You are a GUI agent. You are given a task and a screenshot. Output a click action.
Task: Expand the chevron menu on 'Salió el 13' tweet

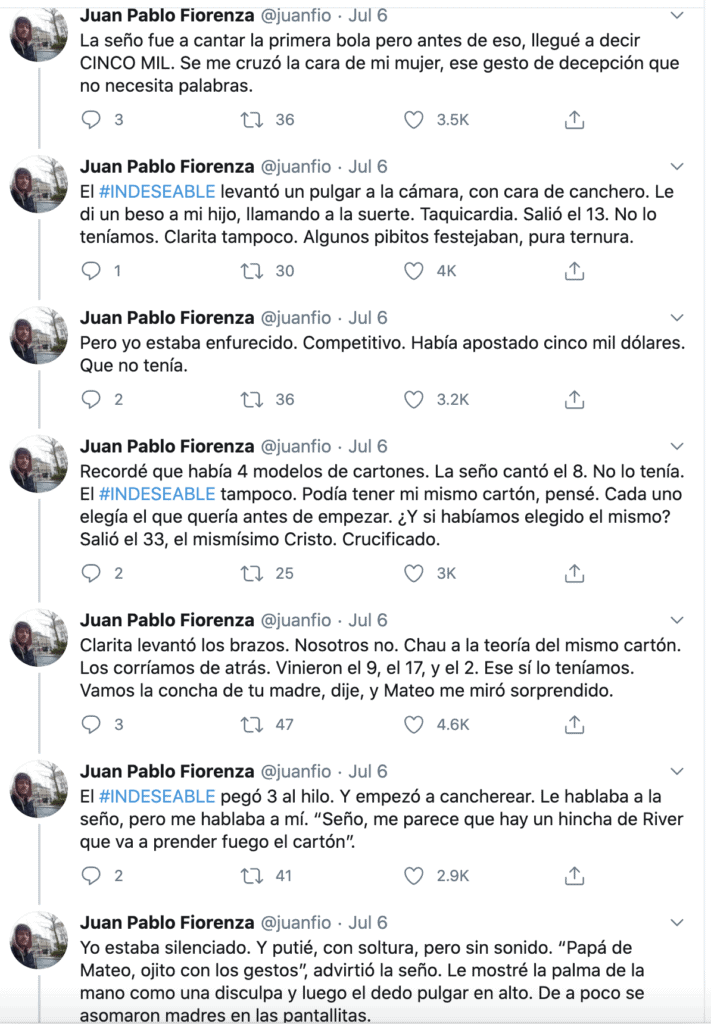(x=677, y=166)
